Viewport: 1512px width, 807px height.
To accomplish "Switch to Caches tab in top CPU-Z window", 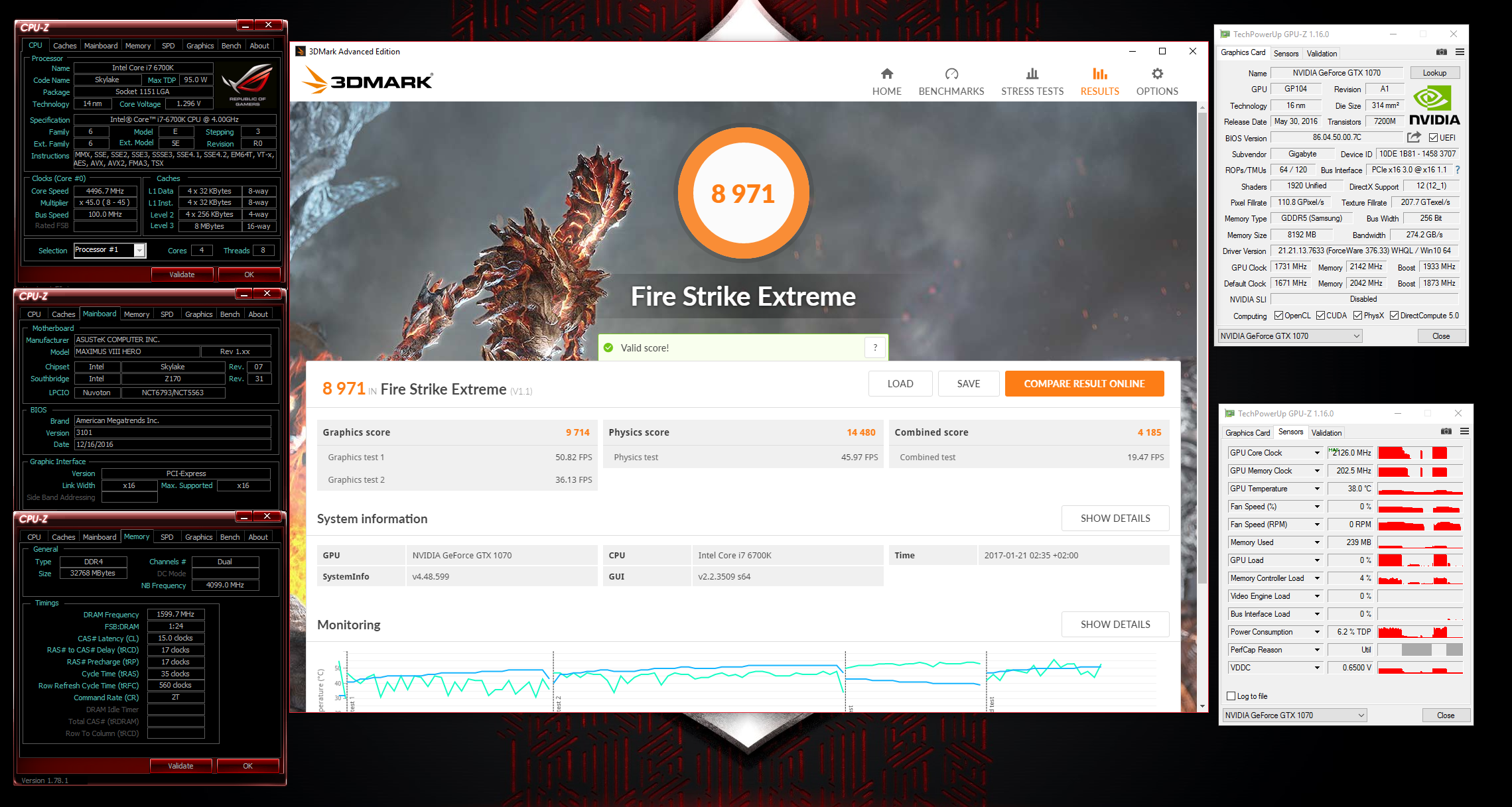I will click(64, 46).
